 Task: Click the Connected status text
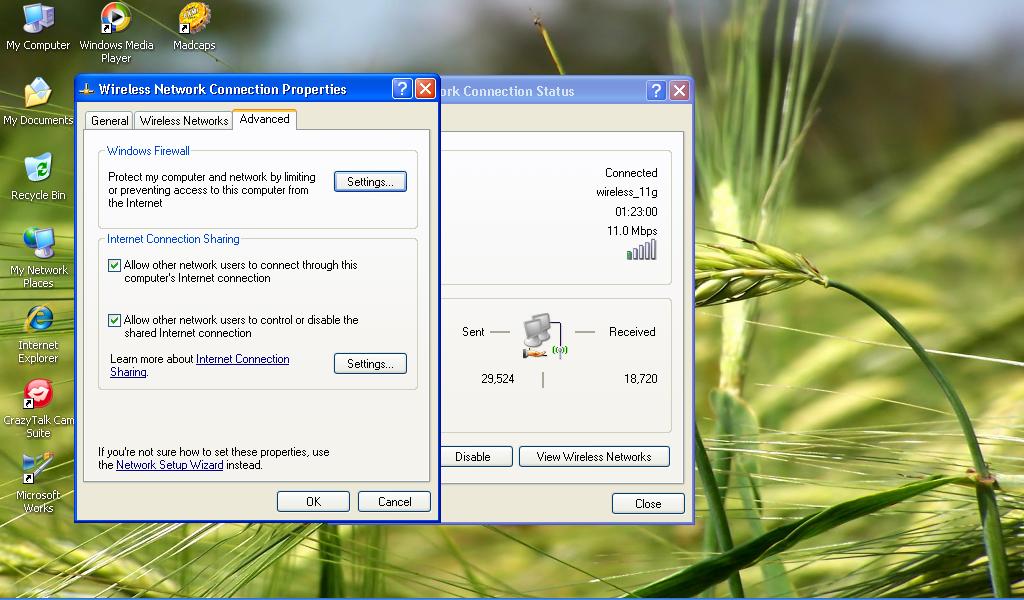pyautogui.click(x=631, y=173)
